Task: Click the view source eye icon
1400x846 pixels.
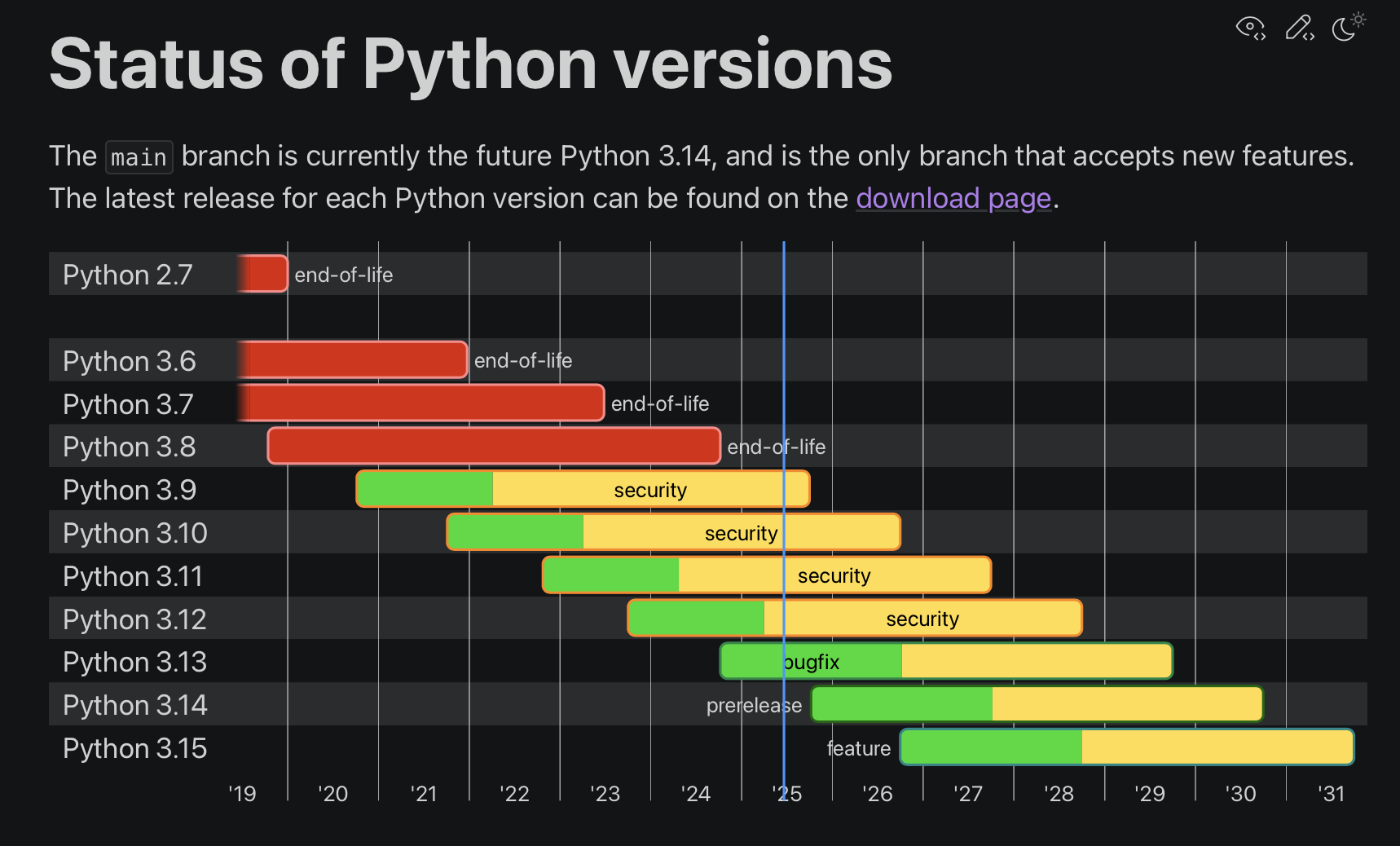Action: pyautogui.click(x=1251, y=29)
